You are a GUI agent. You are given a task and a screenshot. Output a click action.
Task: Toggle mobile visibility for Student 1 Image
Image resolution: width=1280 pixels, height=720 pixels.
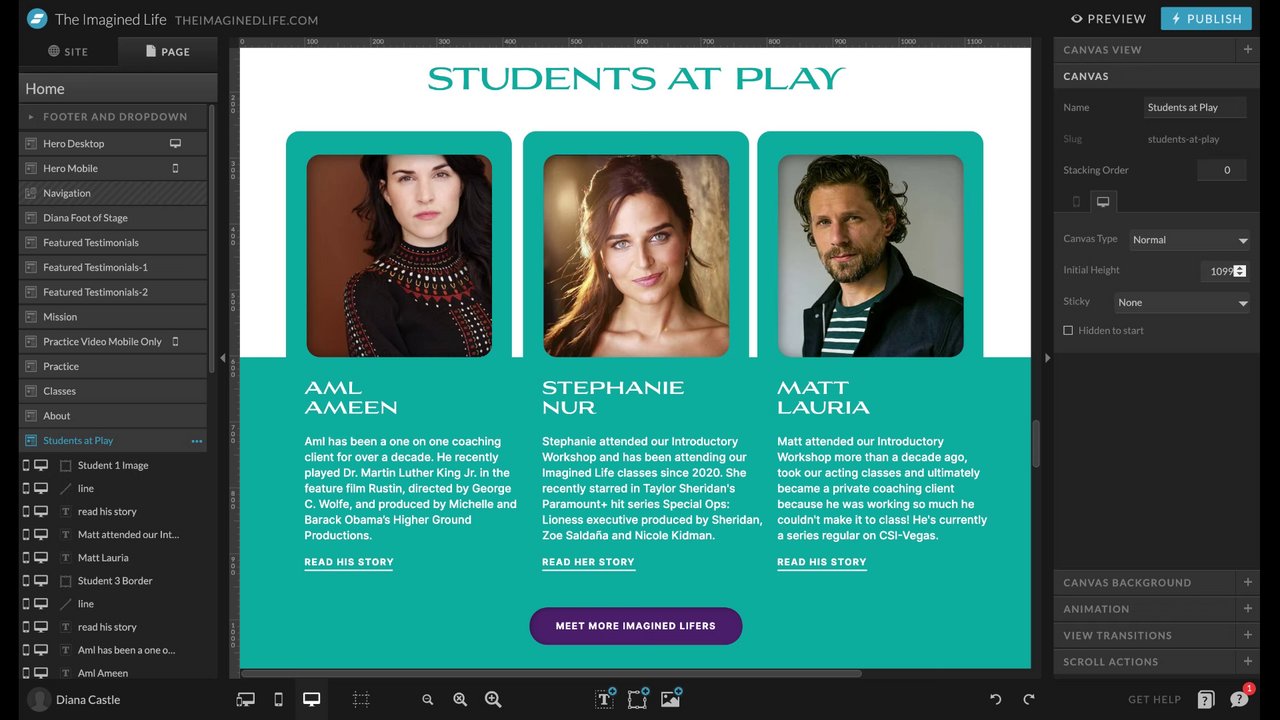(x=26, y=465)
